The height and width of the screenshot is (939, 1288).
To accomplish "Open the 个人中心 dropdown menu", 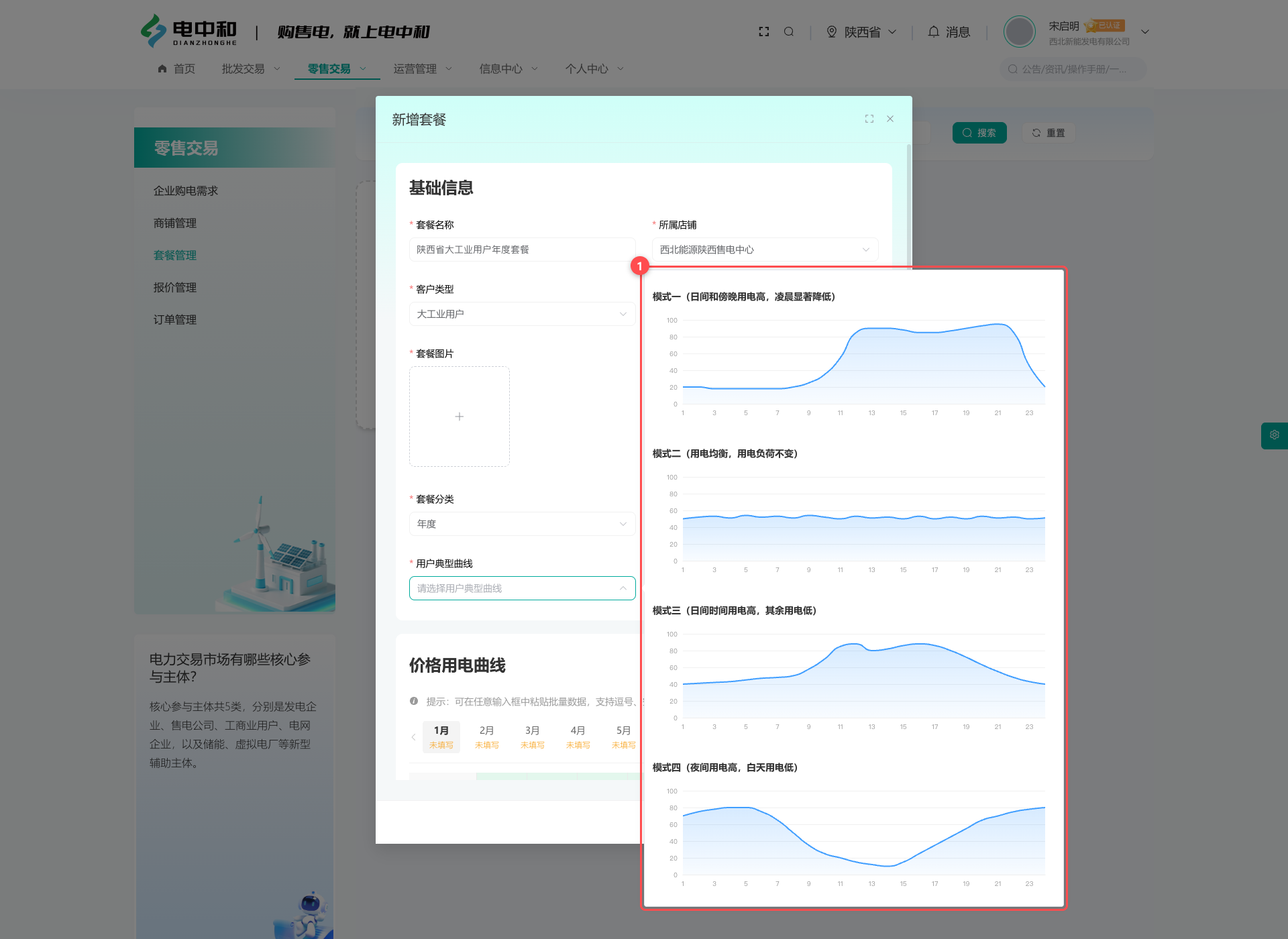I will [594, 68].
